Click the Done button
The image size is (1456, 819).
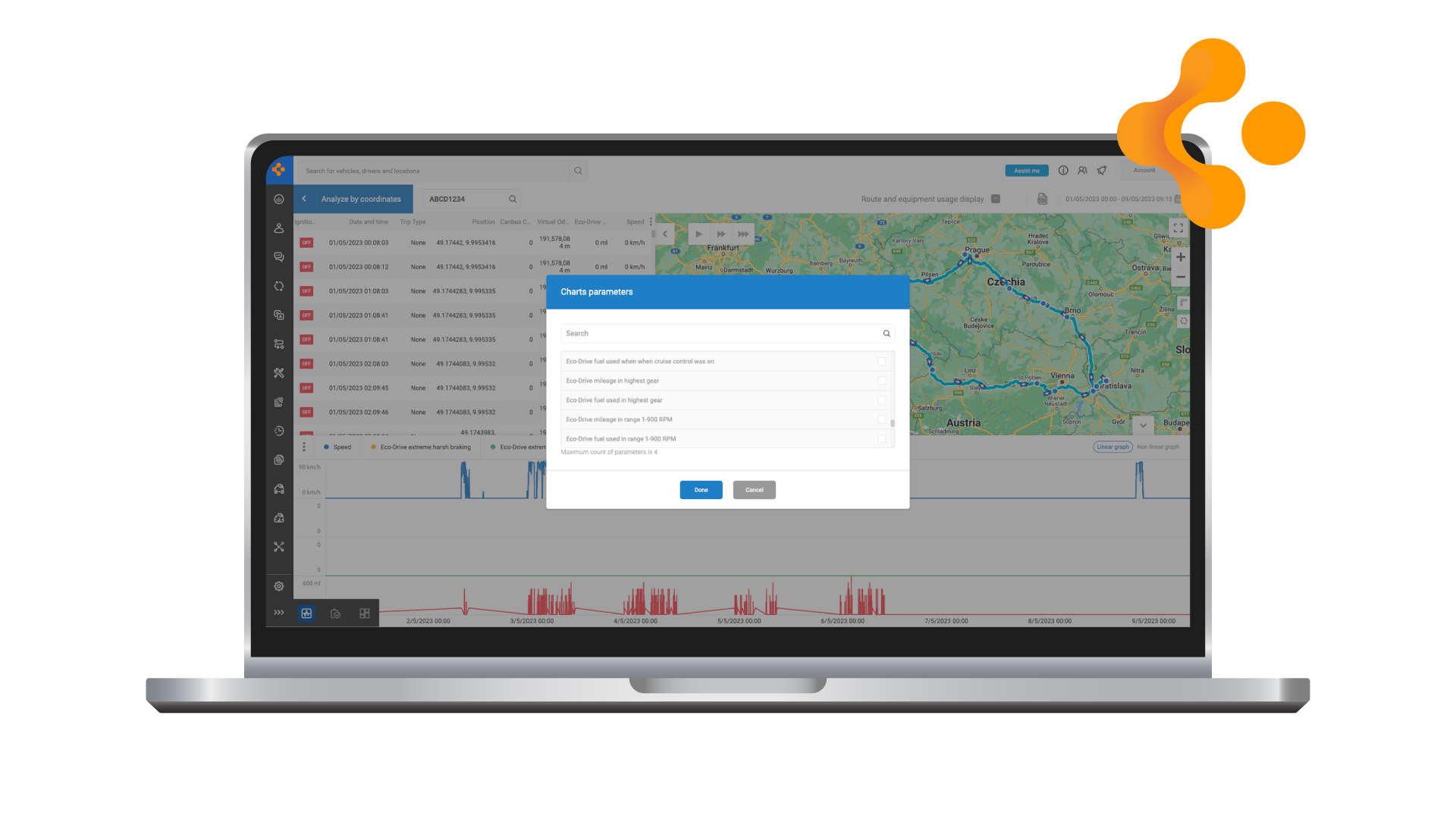701,490
